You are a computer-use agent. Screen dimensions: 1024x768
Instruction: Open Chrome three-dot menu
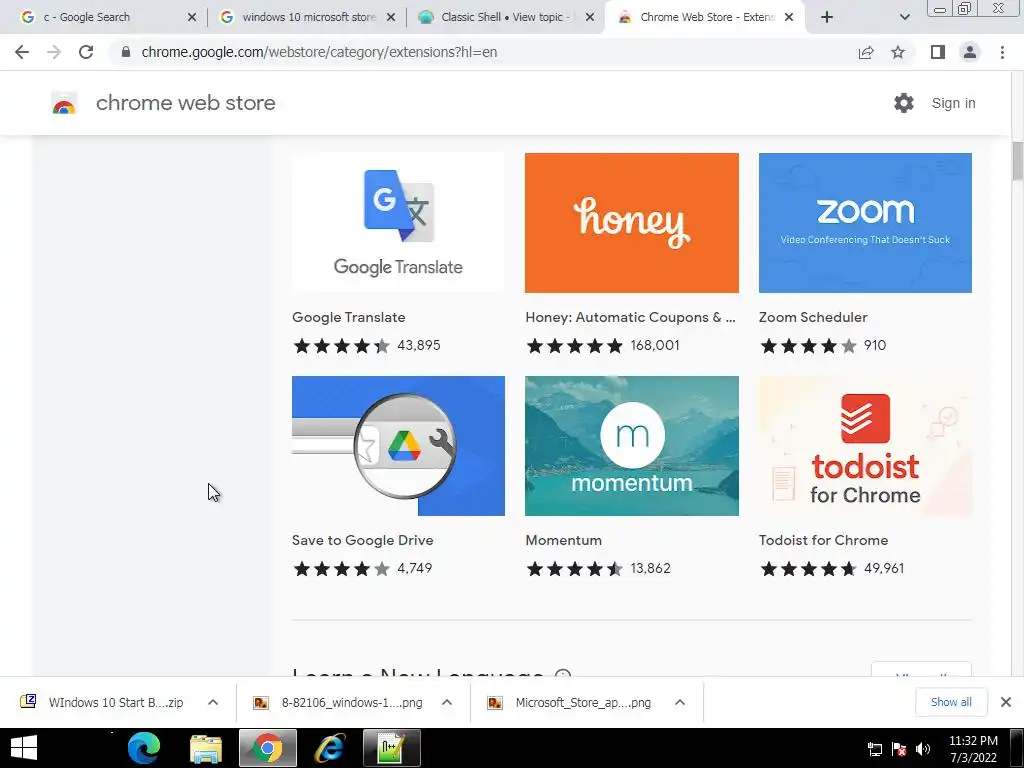(x=1002, y=52)
